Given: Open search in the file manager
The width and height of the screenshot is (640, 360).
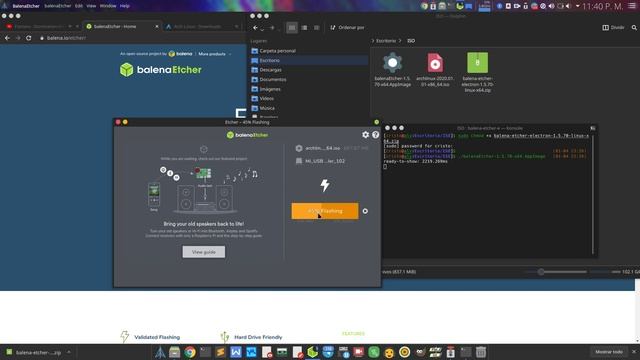Looking at the screenshot, I should coord(634,28).
